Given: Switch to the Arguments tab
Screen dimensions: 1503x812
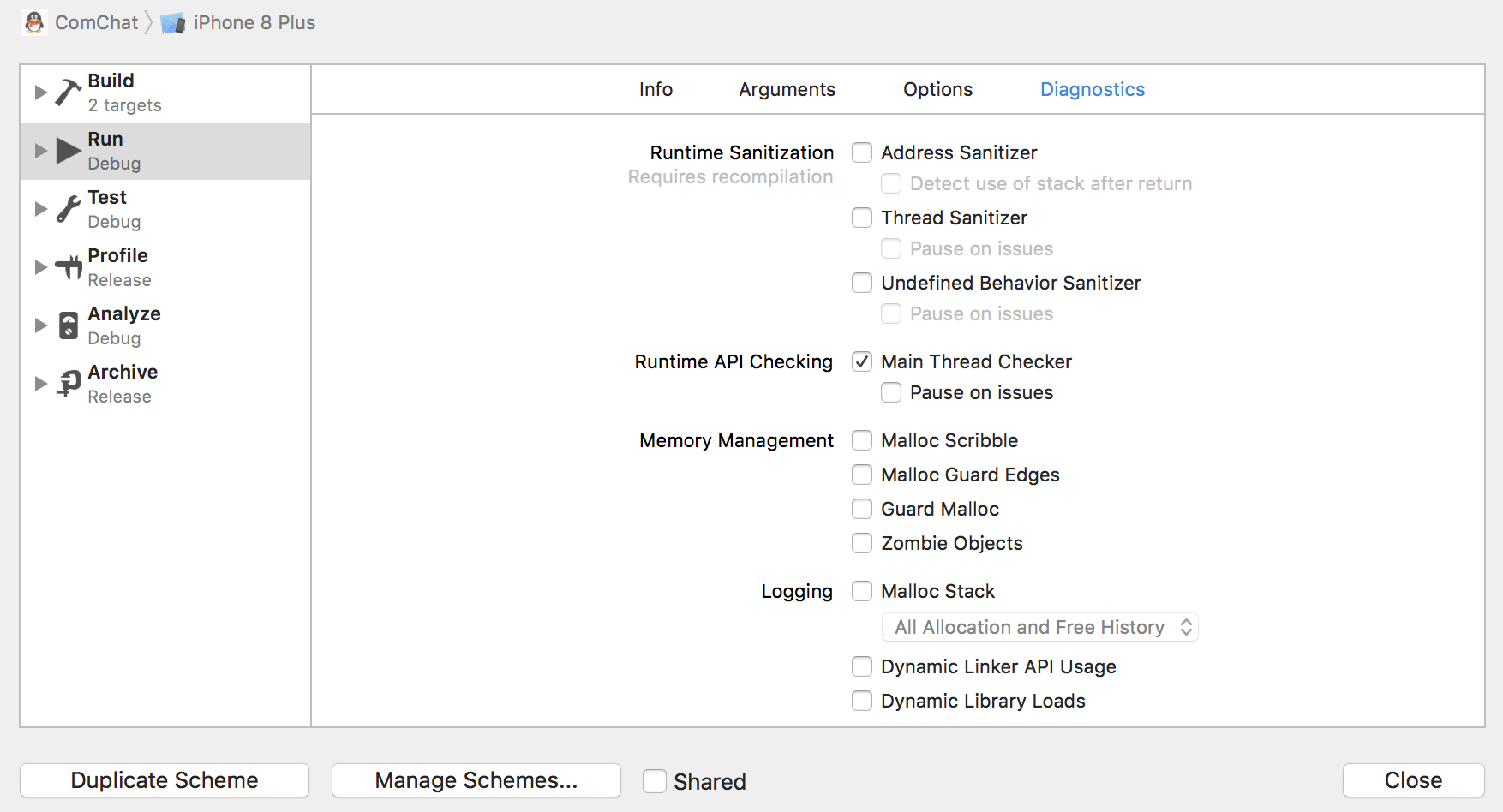Looking at the screenshot, I should pyautogui.click(x=787, y=89).
